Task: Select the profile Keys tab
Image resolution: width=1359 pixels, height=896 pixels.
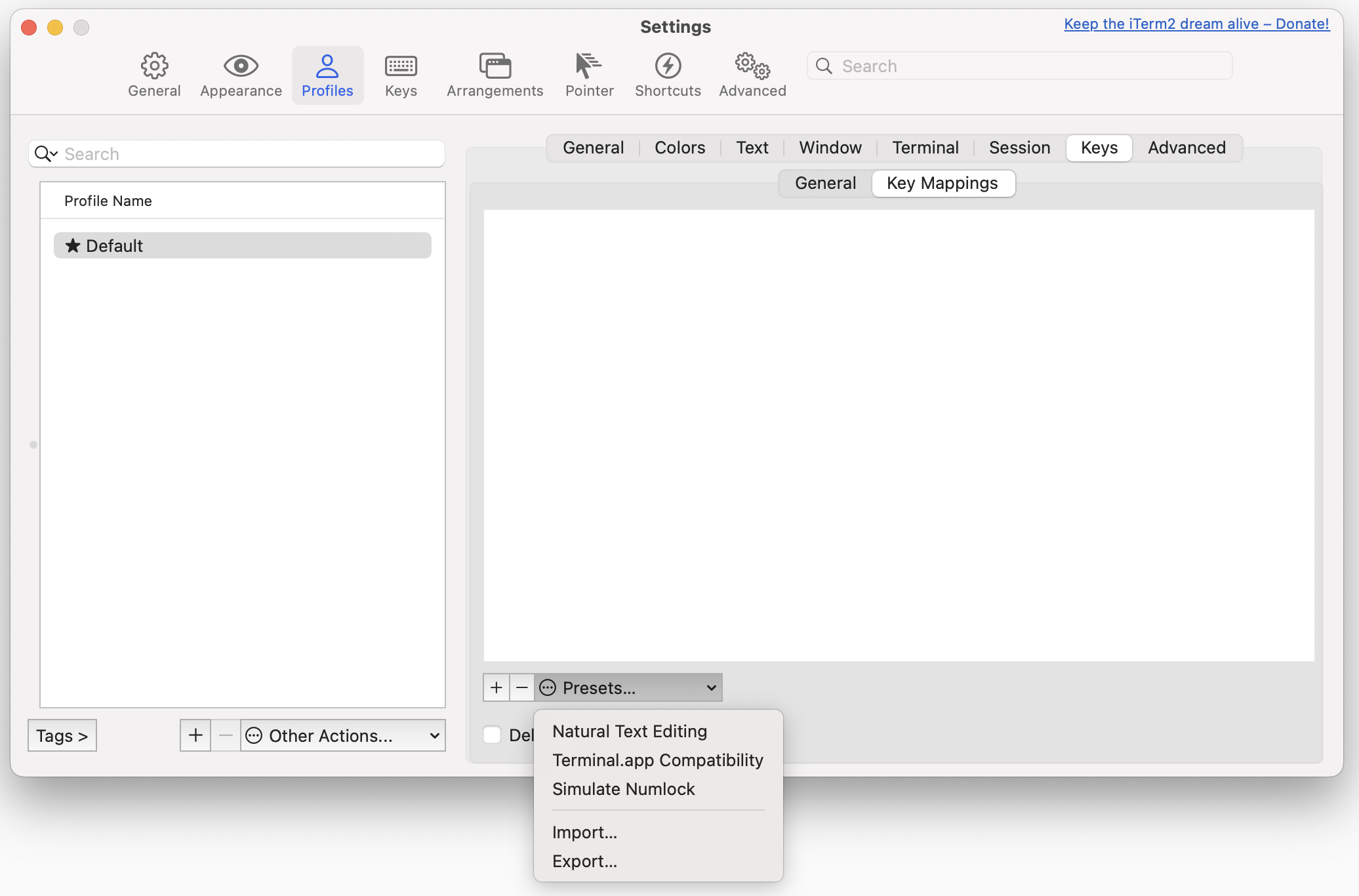Action: pos(1099,148)
